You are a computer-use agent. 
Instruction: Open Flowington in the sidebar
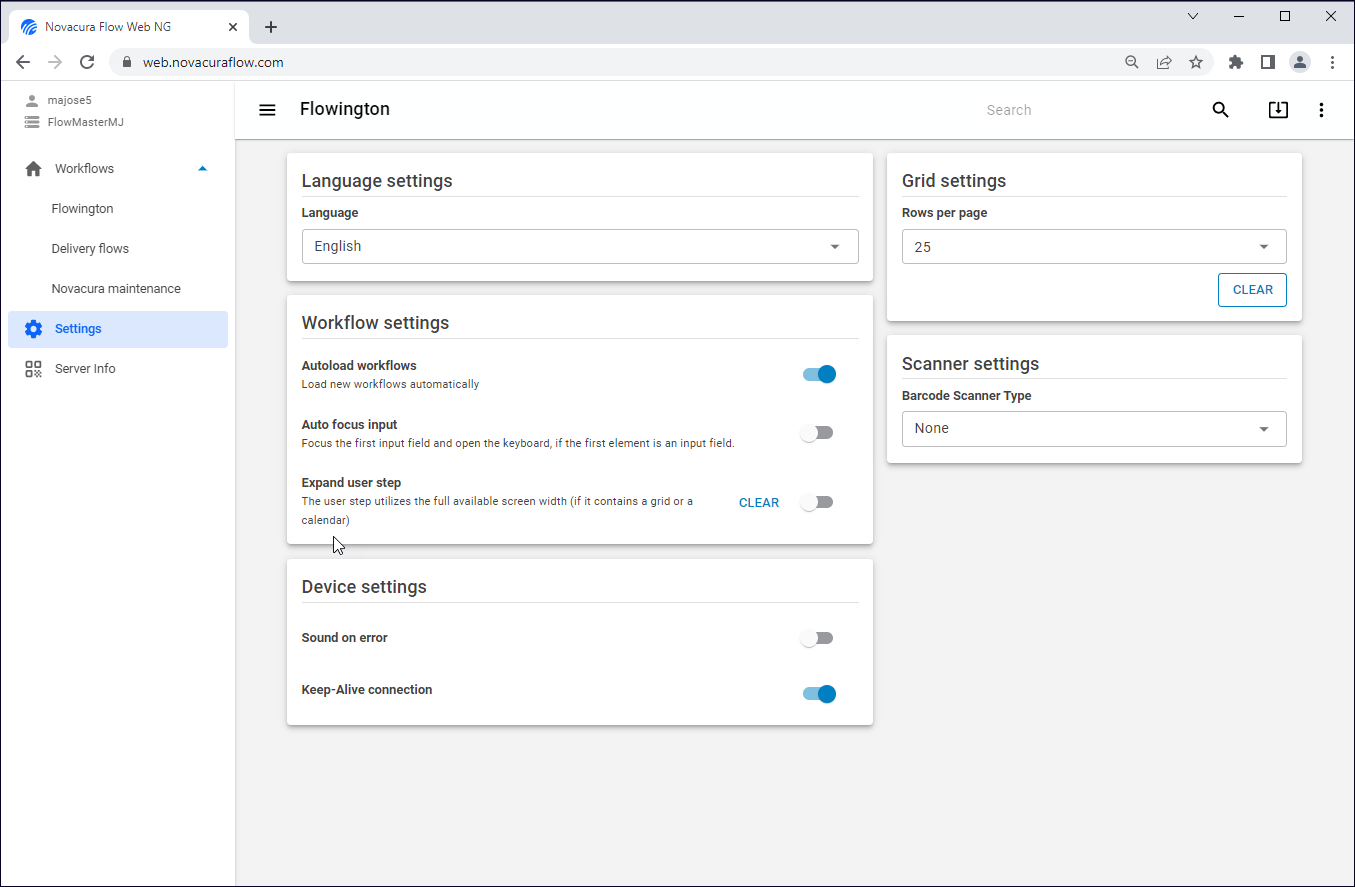[x=82, y=209]
